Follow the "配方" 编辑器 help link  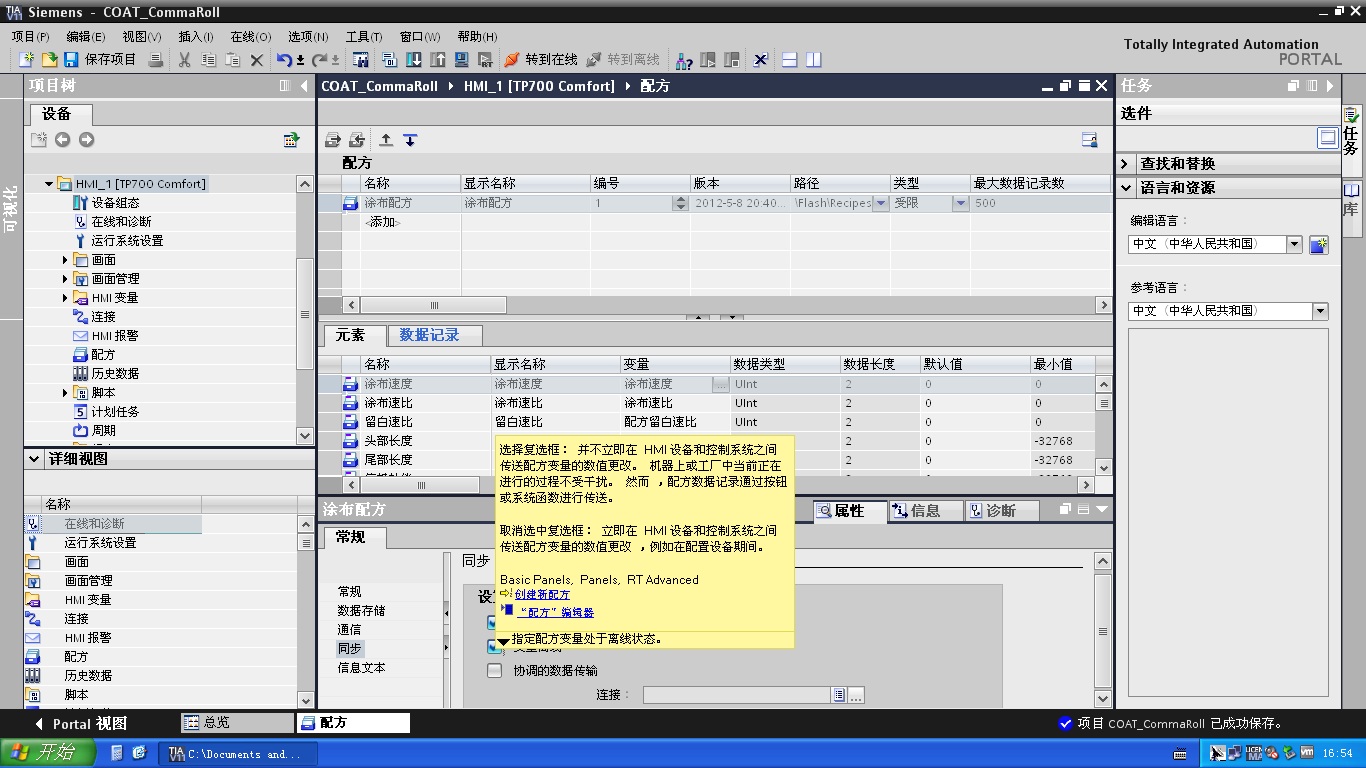(556, 613)
